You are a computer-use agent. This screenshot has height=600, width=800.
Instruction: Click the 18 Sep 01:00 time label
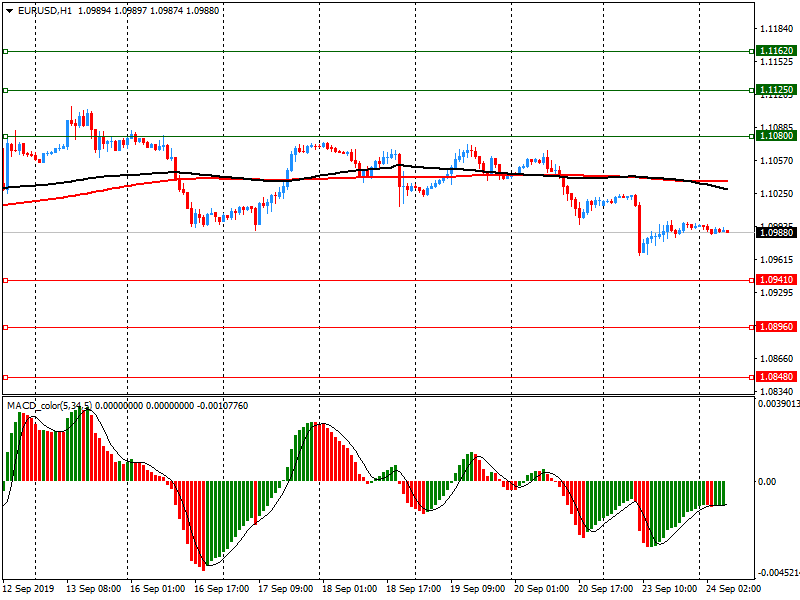pos(349,589)
